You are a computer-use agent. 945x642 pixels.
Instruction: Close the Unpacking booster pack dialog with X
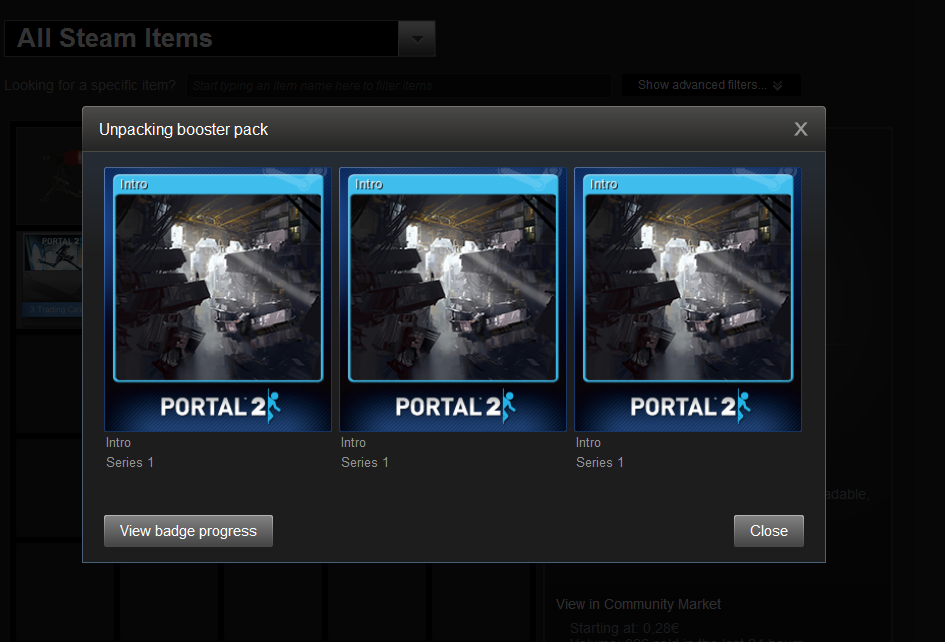pos(800,129)
